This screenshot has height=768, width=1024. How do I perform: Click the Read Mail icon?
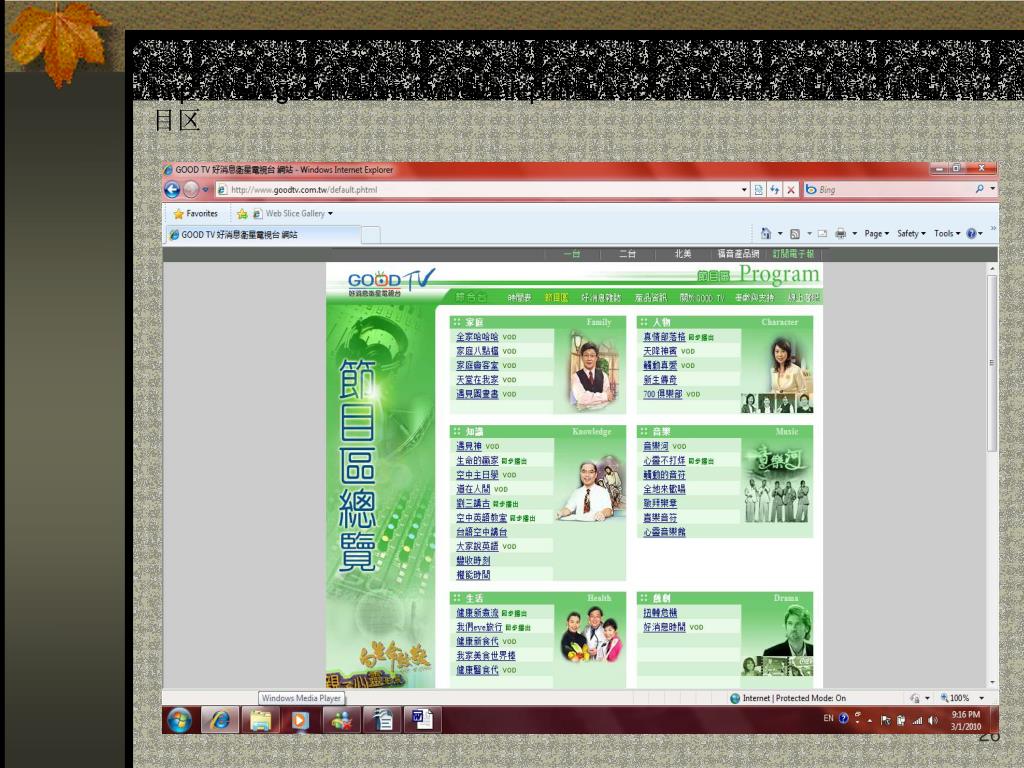822,233
